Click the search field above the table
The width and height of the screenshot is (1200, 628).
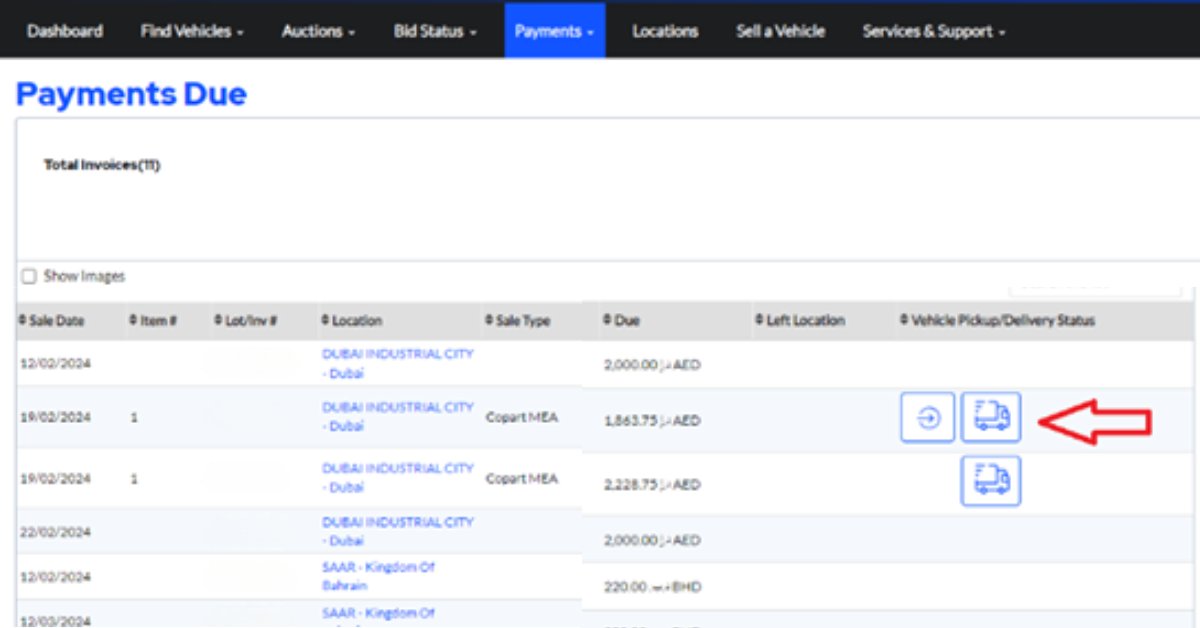tap(1095, 285)
